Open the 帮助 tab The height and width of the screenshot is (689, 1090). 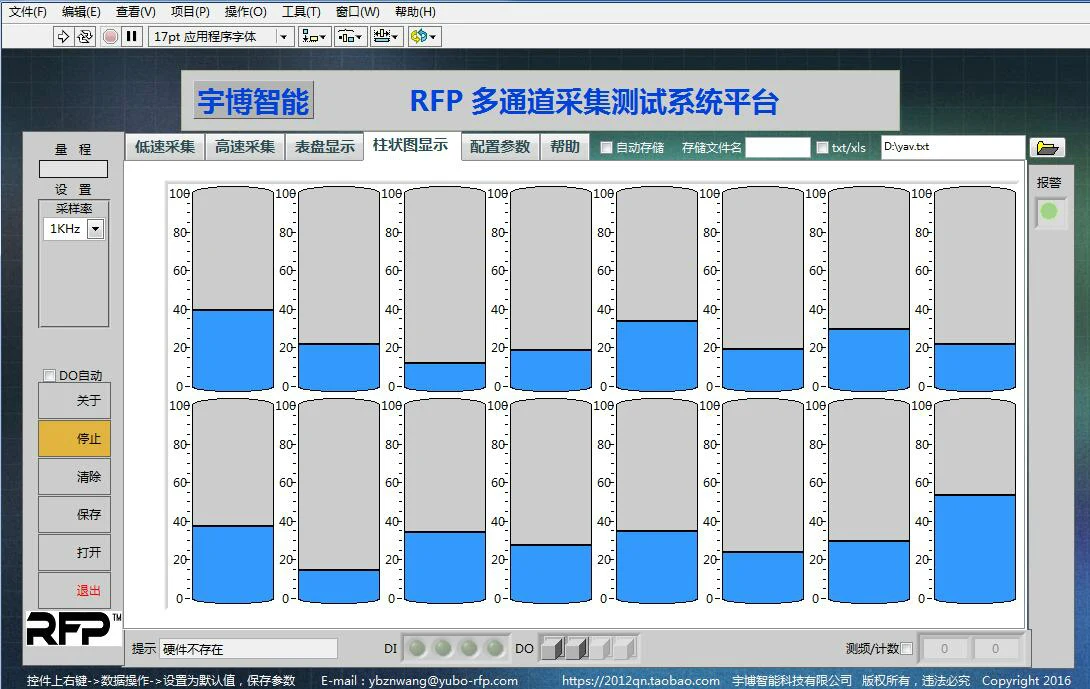point(564,147)
